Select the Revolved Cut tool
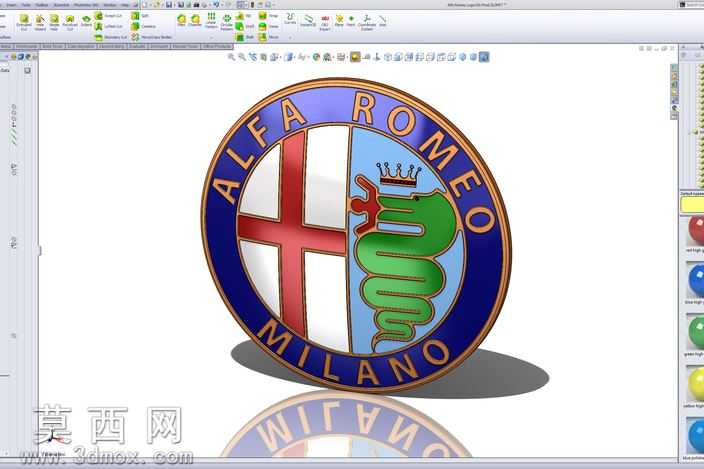 pyautogui.click(x=70, y=22)
